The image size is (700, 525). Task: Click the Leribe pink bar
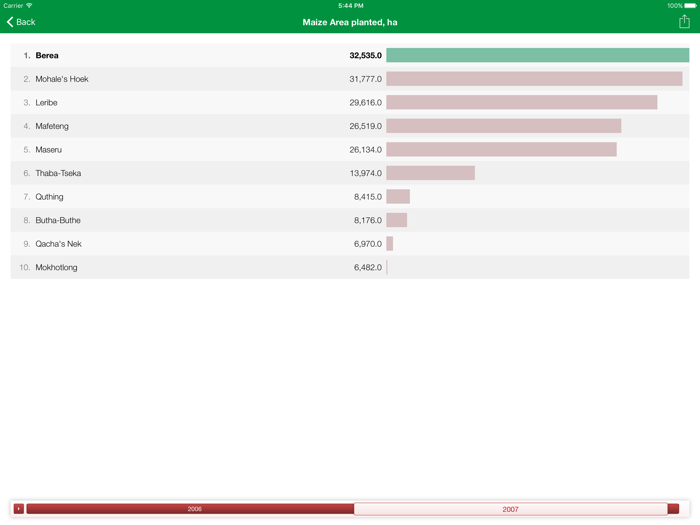[521, 103]
